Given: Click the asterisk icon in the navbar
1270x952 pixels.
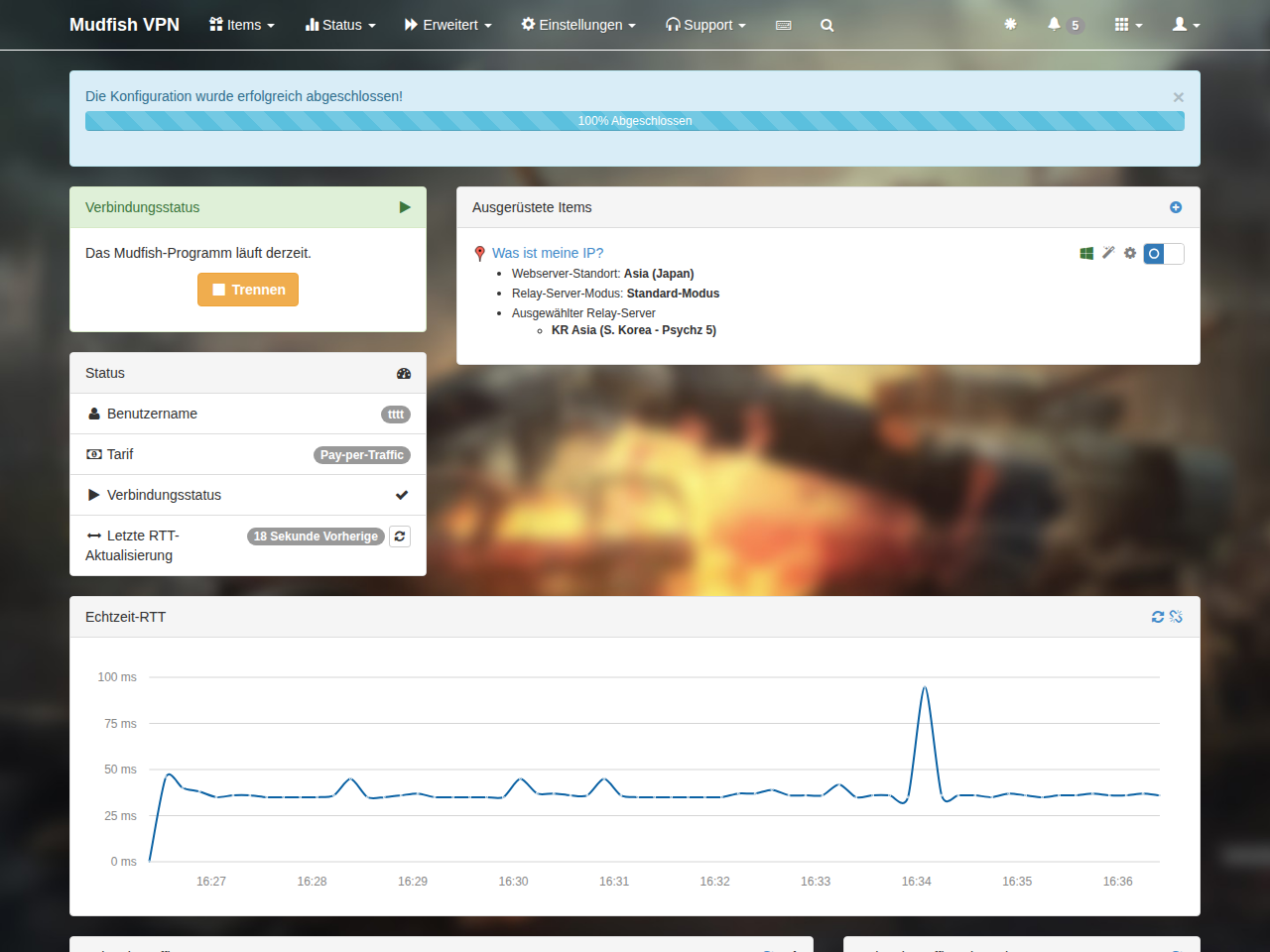Looking at the screenshot, I should [1010, 24].
